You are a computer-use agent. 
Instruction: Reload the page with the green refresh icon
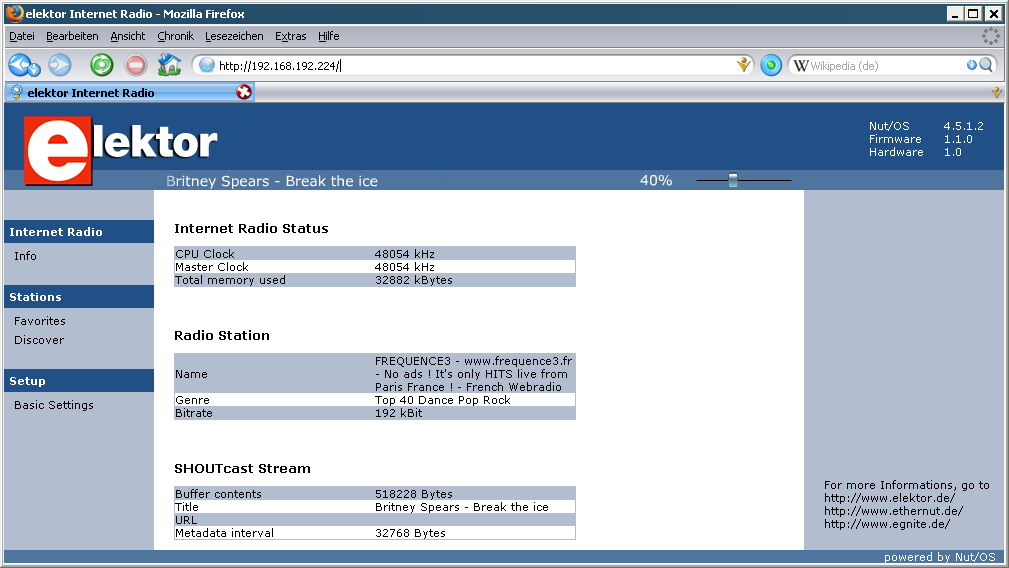pyautogui.click(x=102, y=65)
